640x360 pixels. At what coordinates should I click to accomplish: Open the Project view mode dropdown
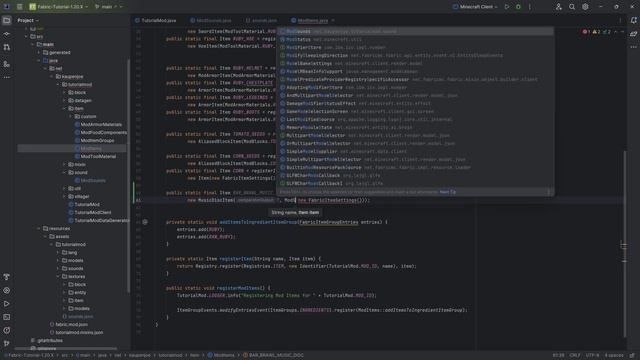click(28, 20)
